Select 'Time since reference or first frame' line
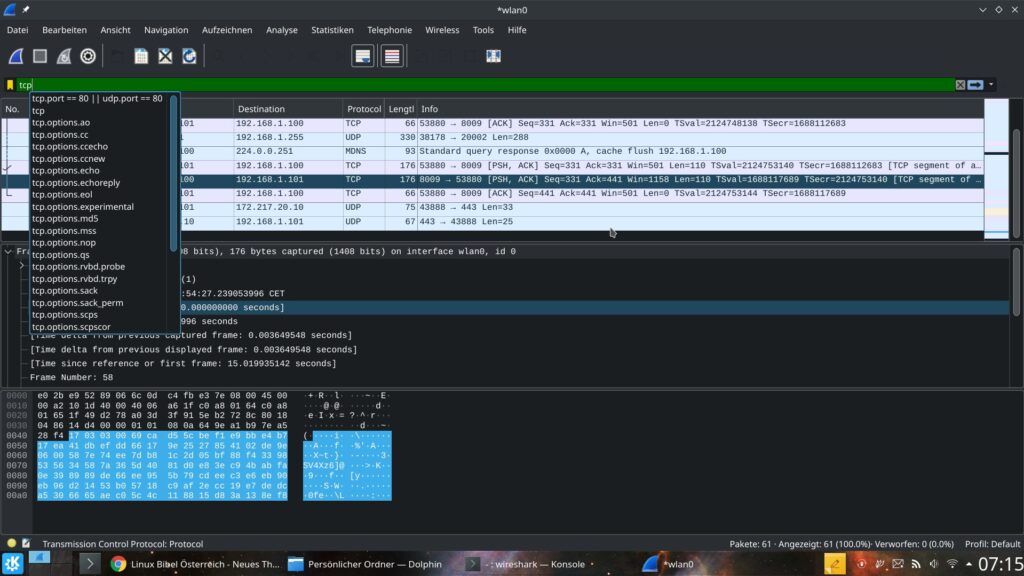Screen dimensions: 1024x576 point(183,364)
